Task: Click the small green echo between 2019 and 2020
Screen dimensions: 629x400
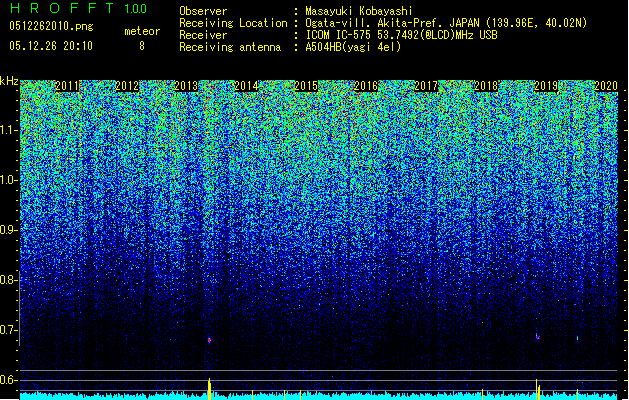Action: [x=577, y=338]
